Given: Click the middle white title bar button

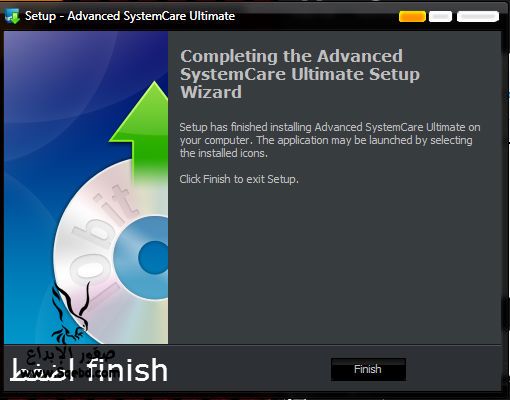Looking at the screenshot, I should (x=440, y=16).
